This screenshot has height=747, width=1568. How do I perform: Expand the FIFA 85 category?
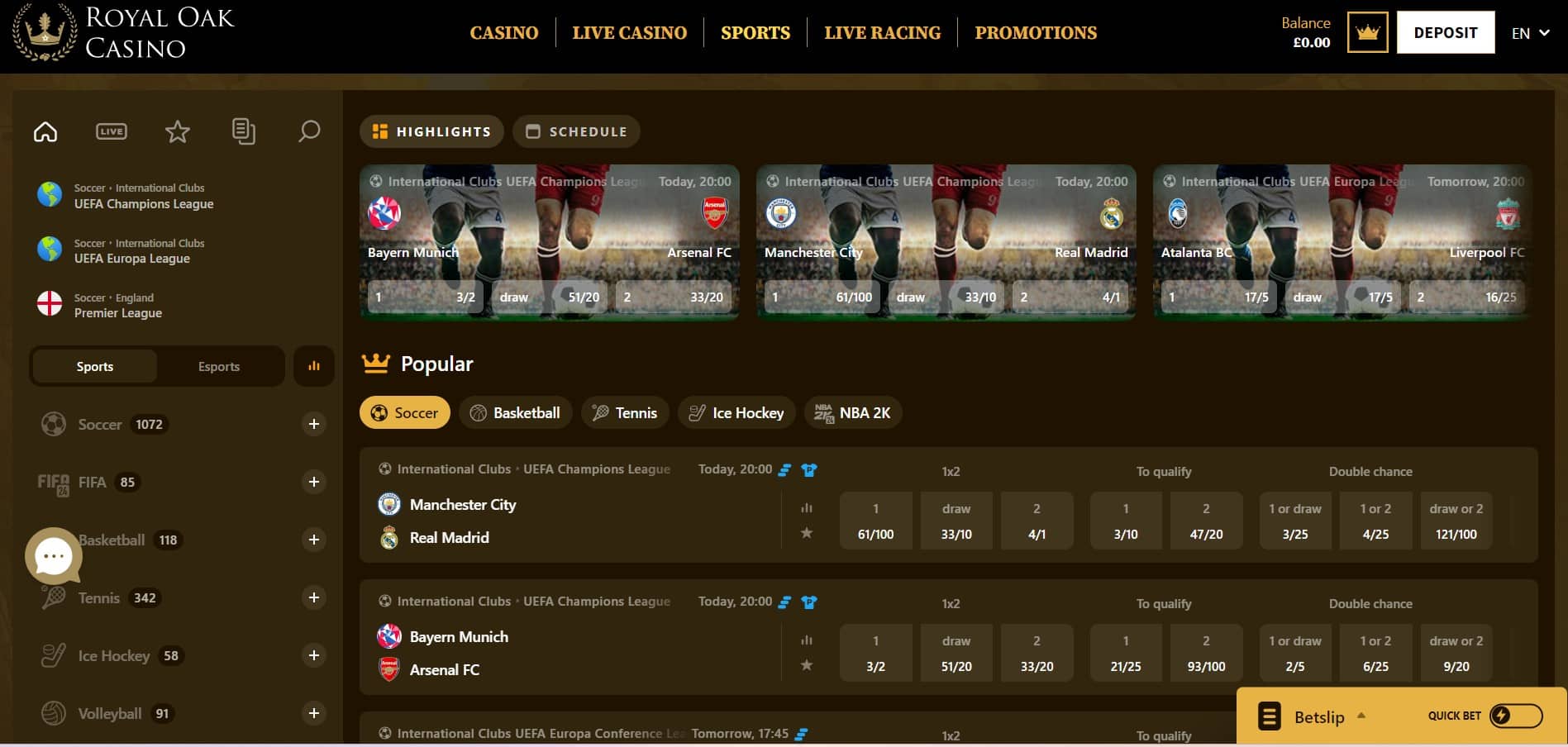[314, 482]
